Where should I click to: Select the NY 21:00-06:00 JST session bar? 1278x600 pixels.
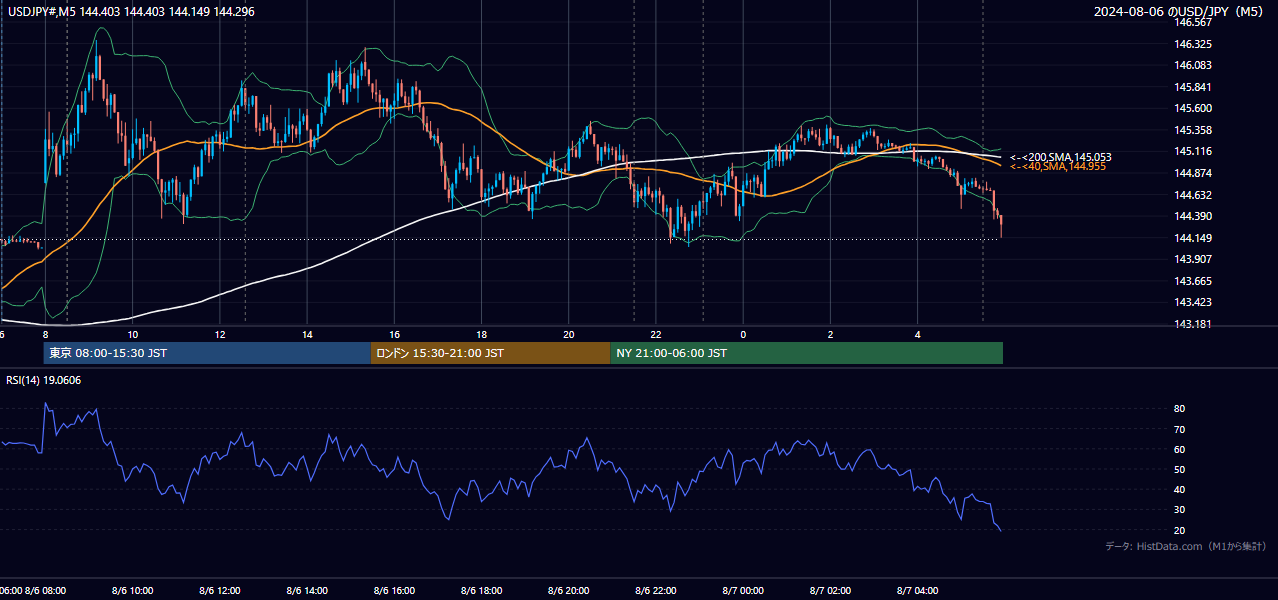(x=807, y=353)
